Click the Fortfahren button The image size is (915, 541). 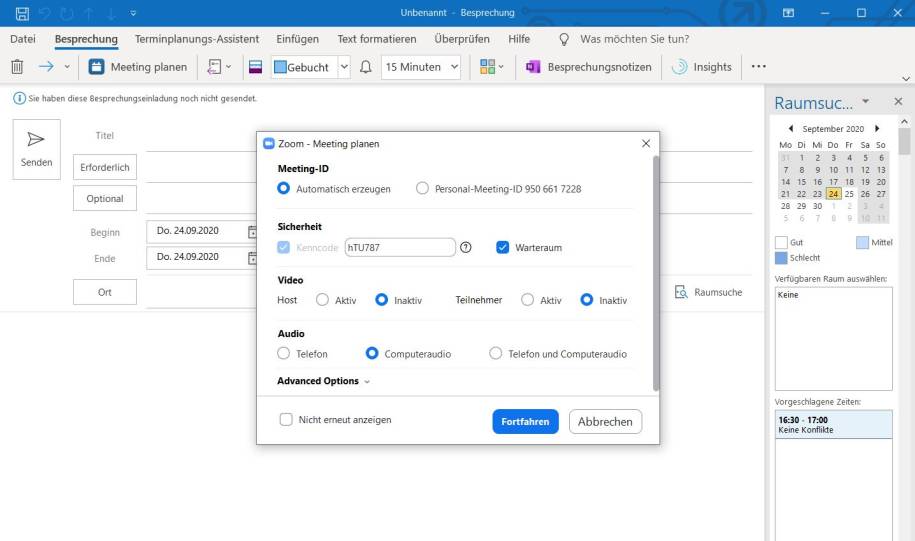525,421
